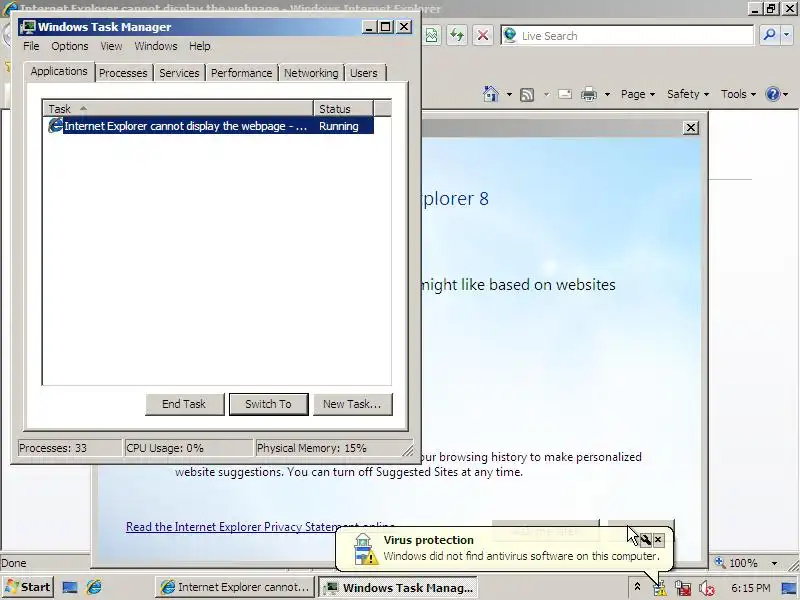The image size is (800, 600).
Task: Select the Applications tab
Action: (x=59, y=71)
